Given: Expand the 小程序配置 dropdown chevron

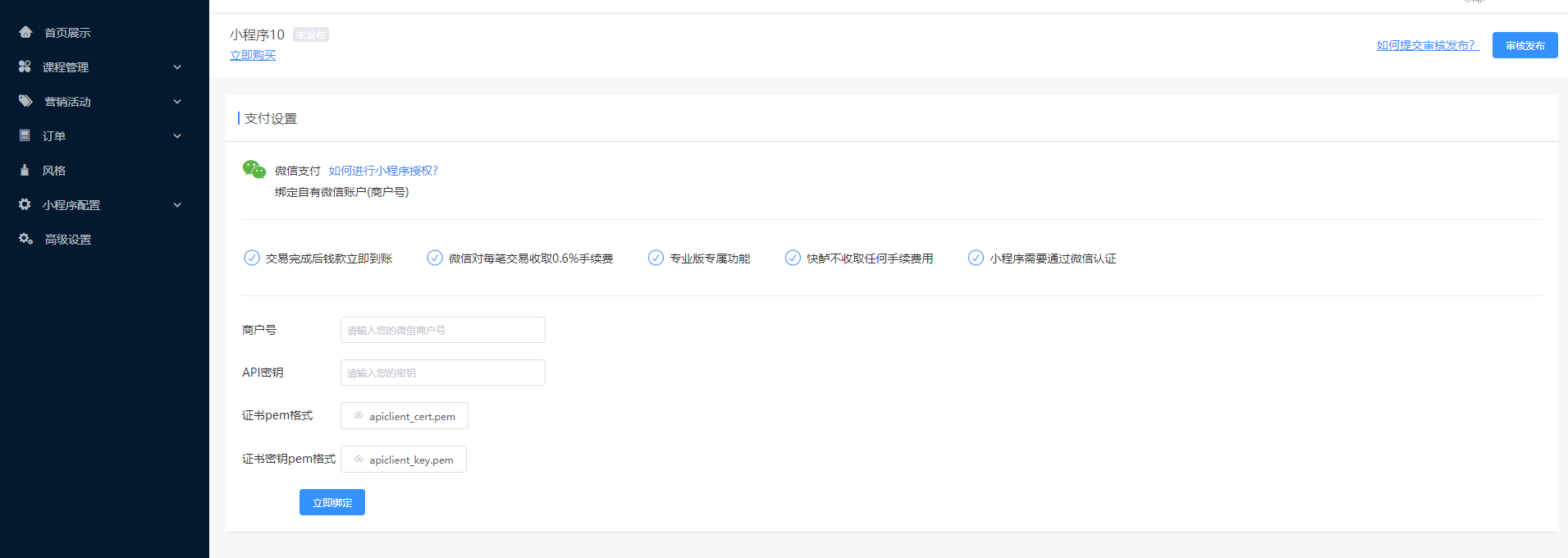Looking at the screenshot, I should 177,205.
